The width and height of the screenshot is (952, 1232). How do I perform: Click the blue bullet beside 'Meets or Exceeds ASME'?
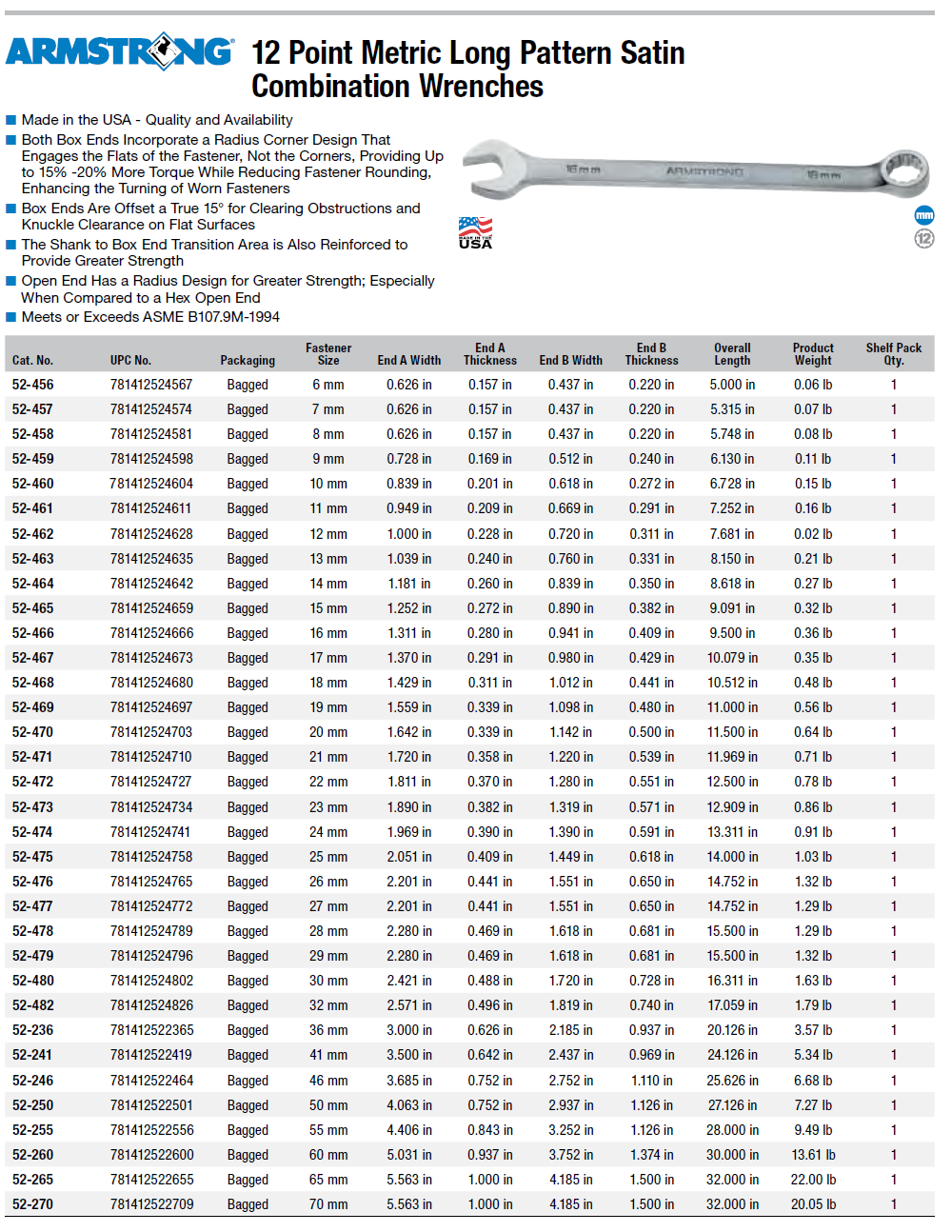[x=11, y=317]
